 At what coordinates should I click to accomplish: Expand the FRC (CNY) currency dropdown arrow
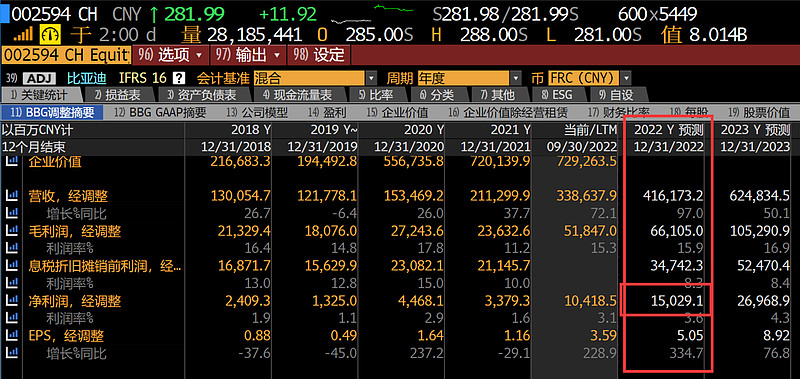pyautogui.click(x=626, y=79)
